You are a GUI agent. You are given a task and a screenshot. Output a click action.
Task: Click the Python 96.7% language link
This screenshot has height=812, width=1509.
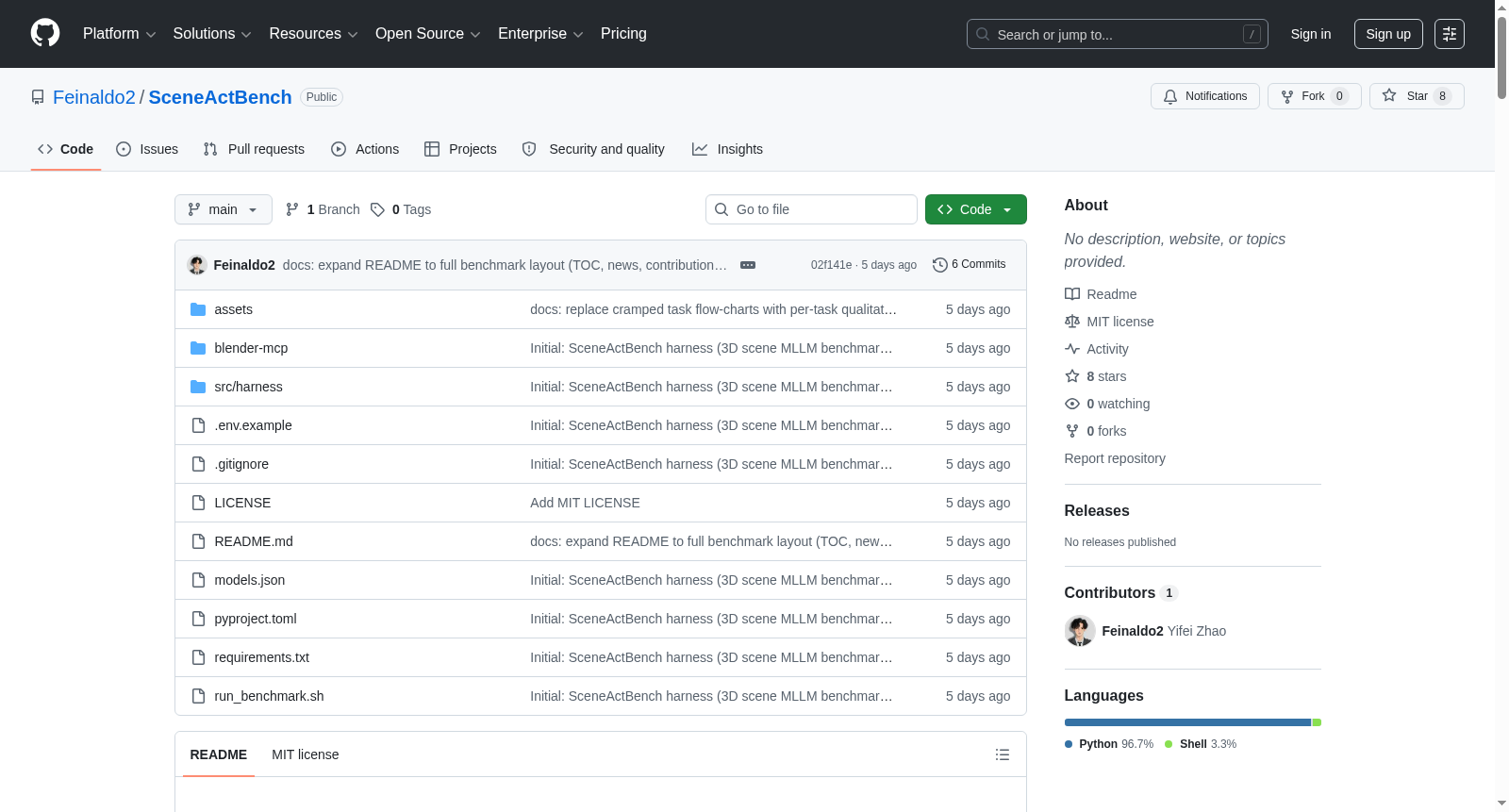(x=1109, y=744)
